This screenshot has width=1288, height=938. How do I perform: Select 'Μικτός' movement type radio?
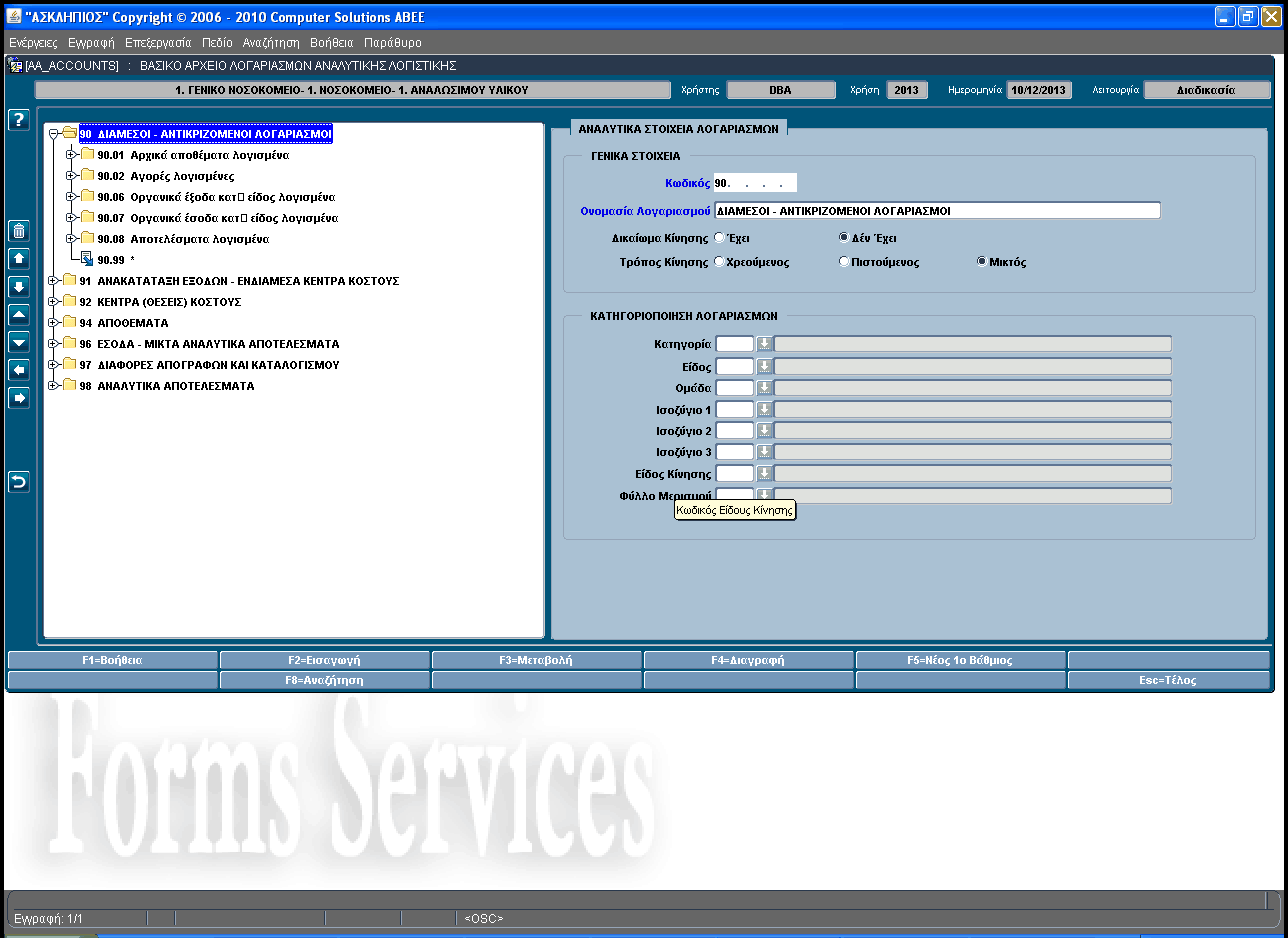pyautogui.click(x=982, y=262)
